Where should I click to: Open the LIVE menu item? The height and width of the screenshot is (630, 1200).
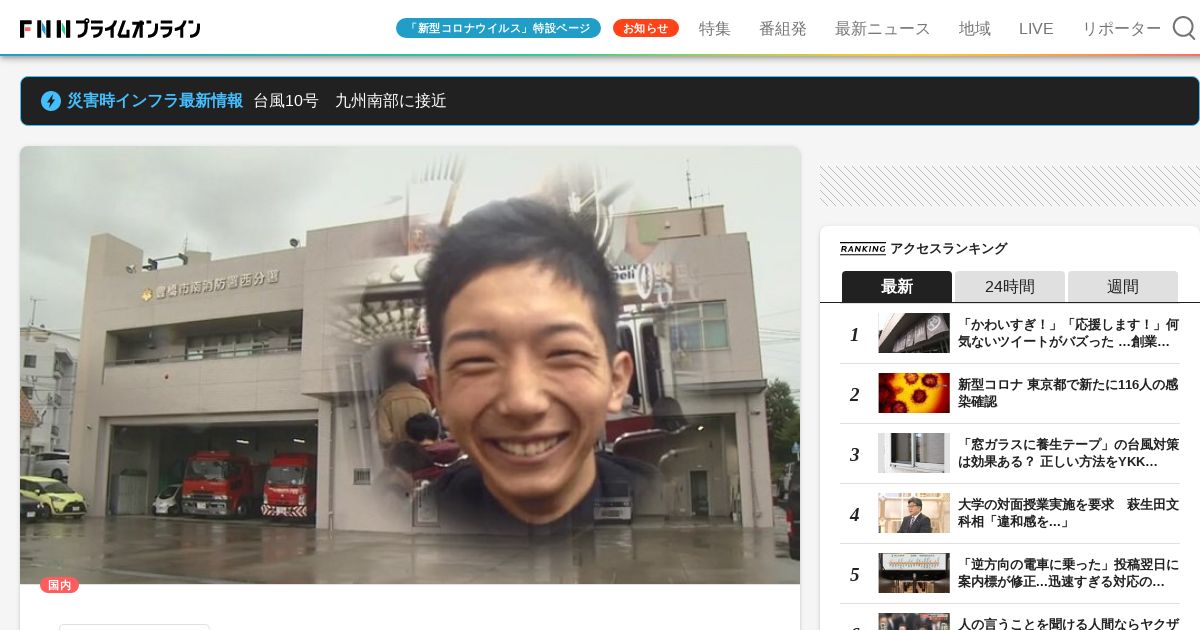1036,29
